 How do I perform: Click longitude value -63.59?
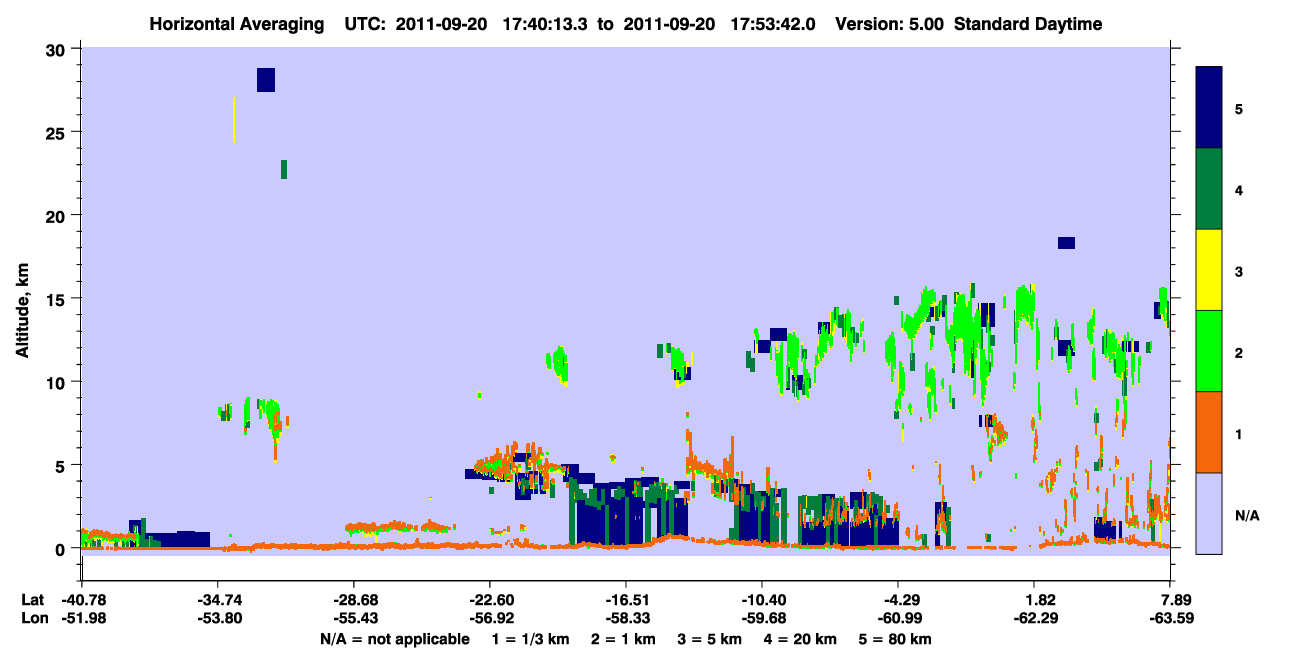click(1171, 618)
